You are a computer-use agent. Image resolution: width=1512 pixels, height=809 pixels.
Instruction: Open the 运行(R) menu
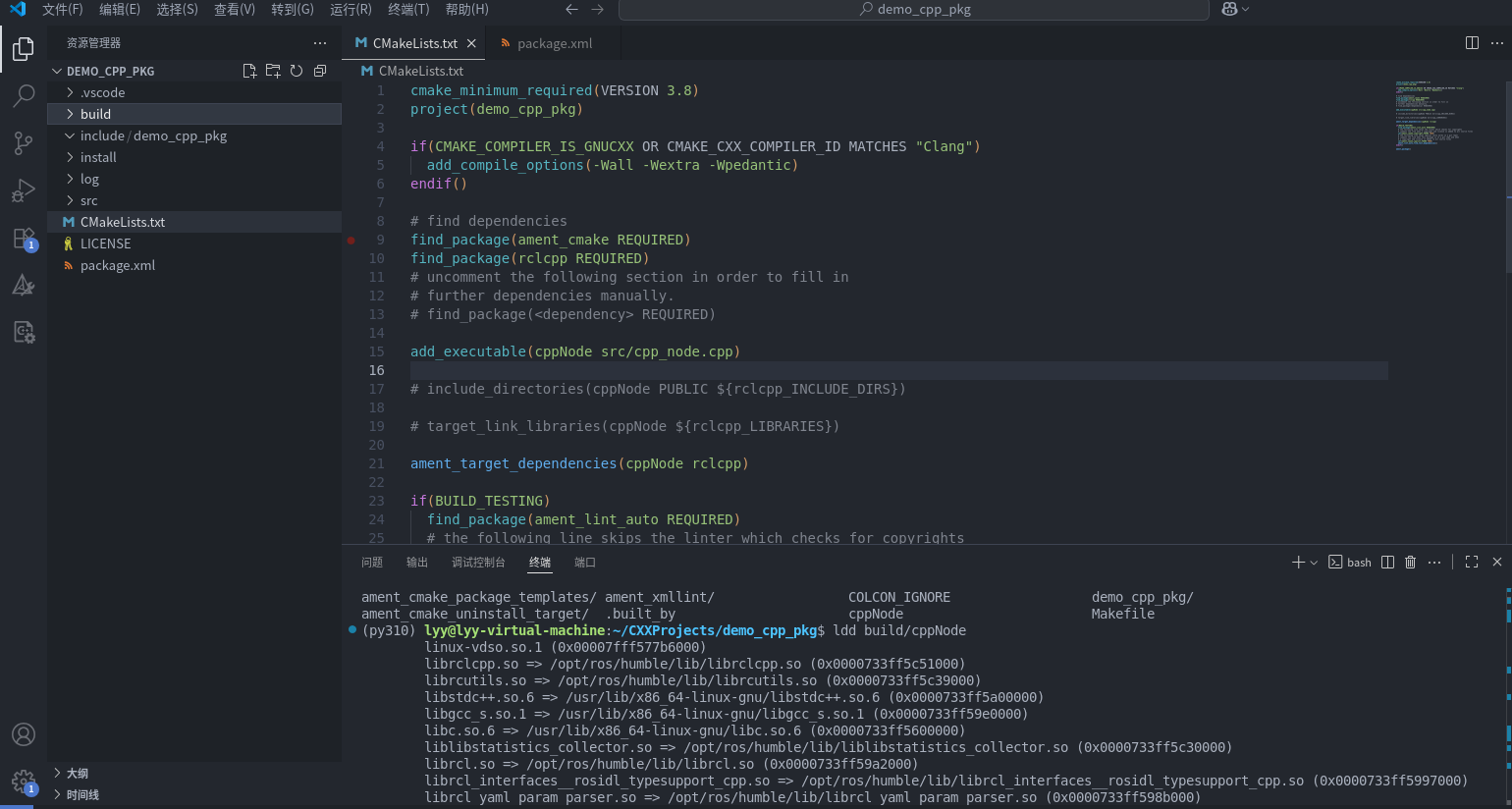click(351, 9)
